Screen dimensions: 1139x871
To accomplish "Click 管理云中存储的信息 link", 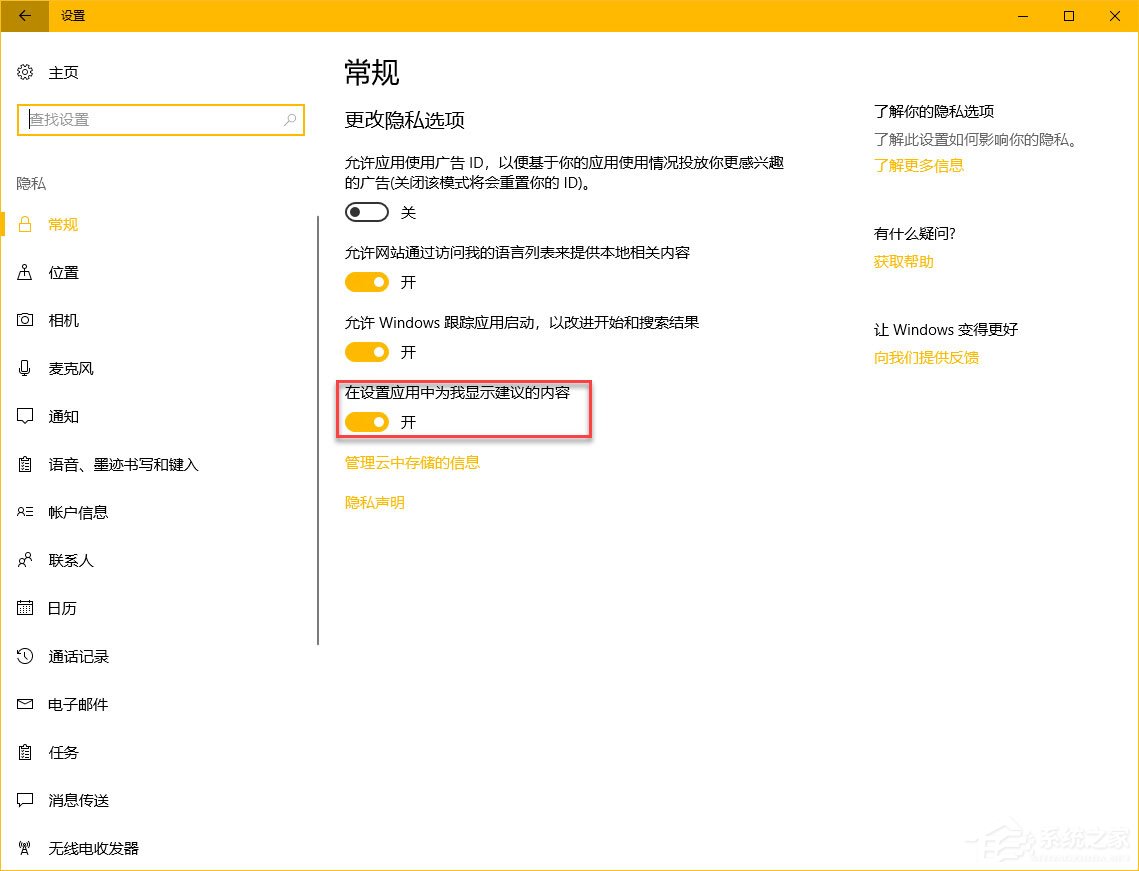I will click(412, 462).
